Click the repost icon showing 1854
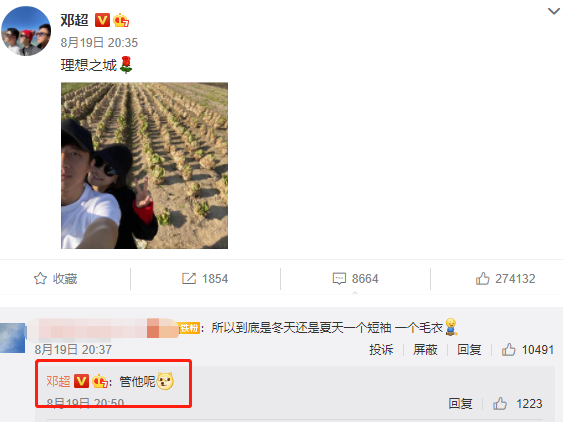 pos(205,279)
